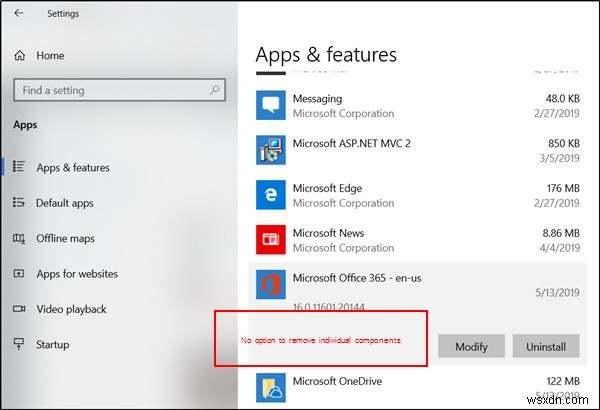Viewport: 600px width, 410px height.
Task: Click the Microsoft ASP.NET MVC 2 icon
Action: (270, 150)
